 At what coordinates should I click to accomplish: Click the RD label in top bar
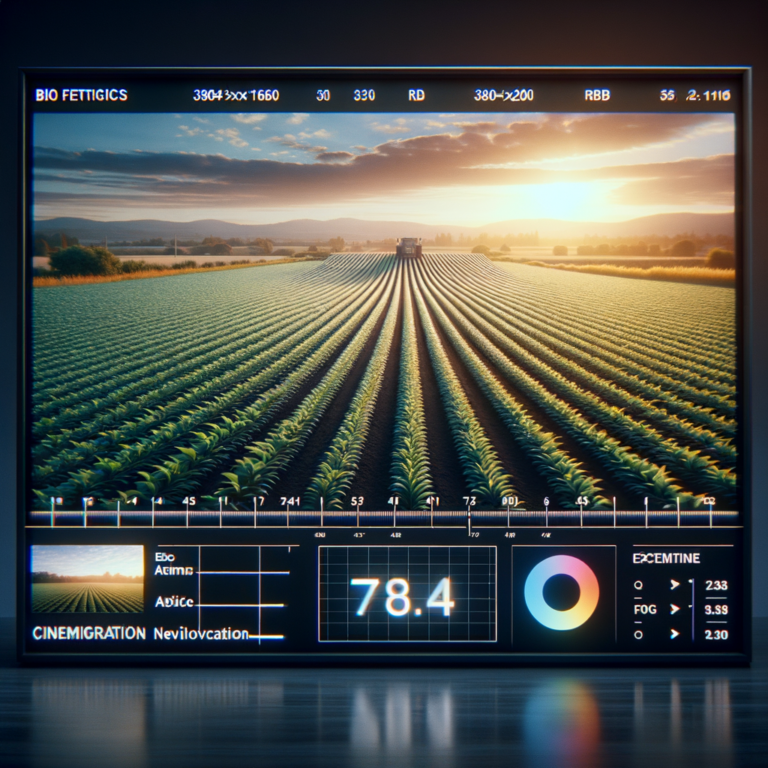[416, 95]
